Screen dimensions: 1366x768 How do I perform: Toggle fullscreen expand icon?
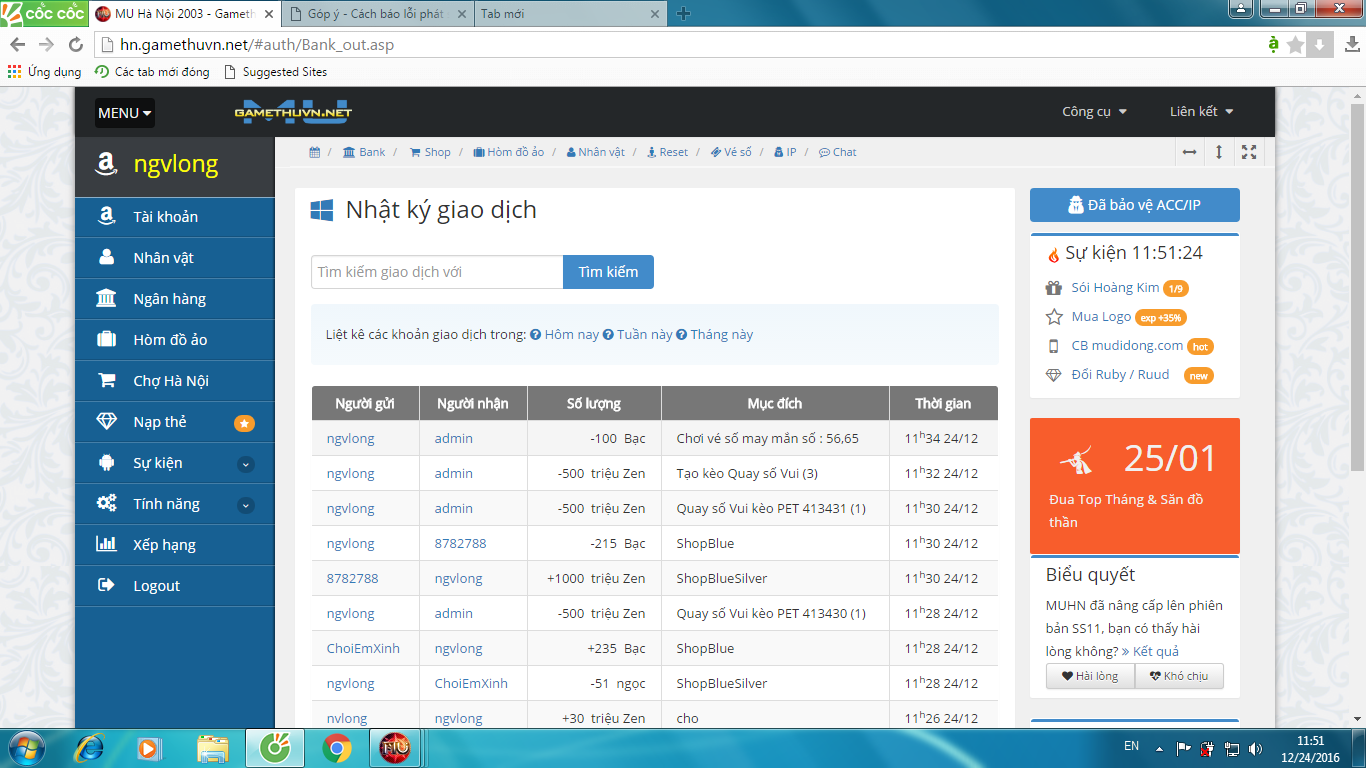point(1249,152)
